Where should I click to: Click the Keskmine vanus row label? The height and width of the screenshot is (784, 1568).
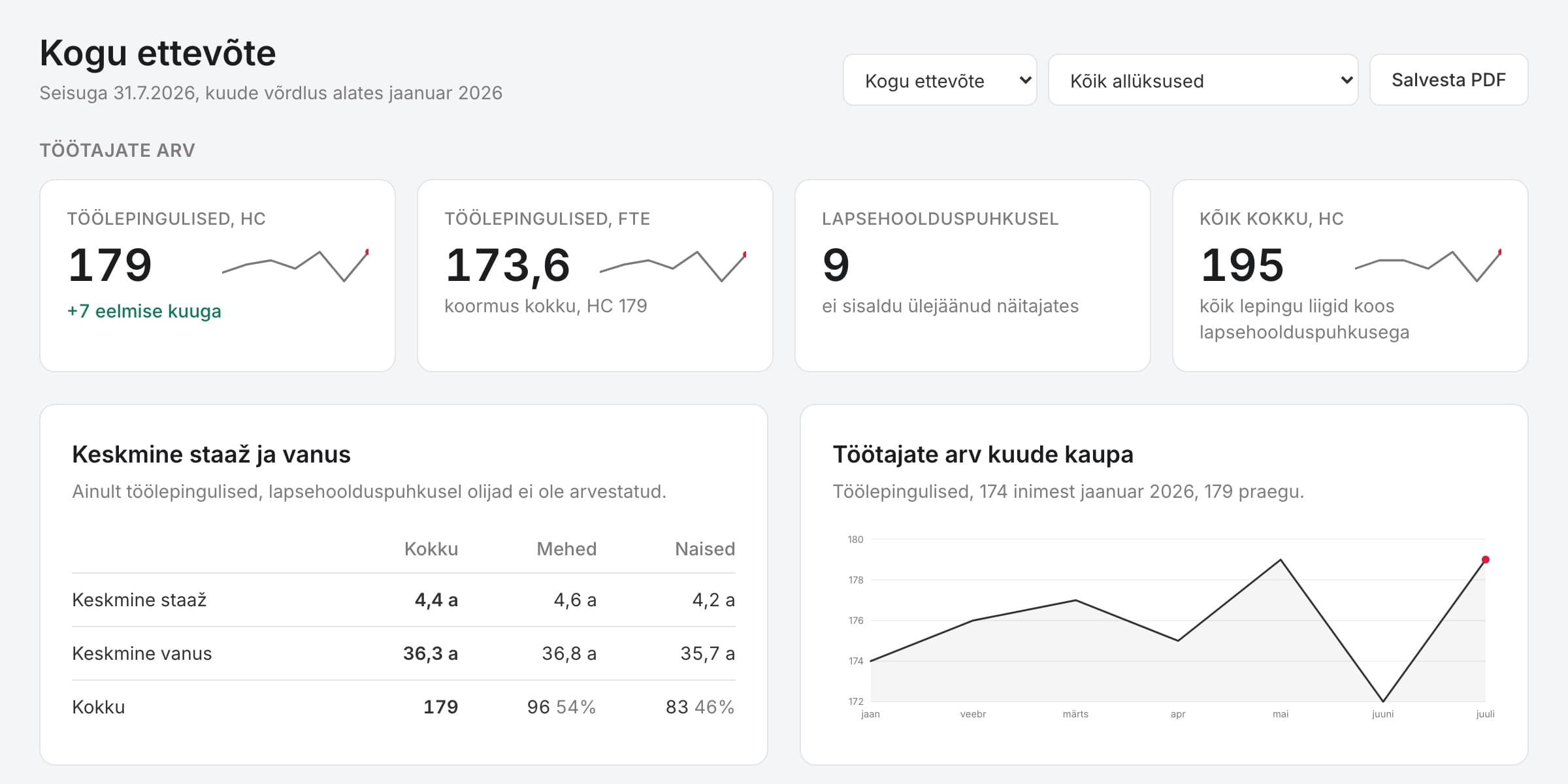[142, 653]
